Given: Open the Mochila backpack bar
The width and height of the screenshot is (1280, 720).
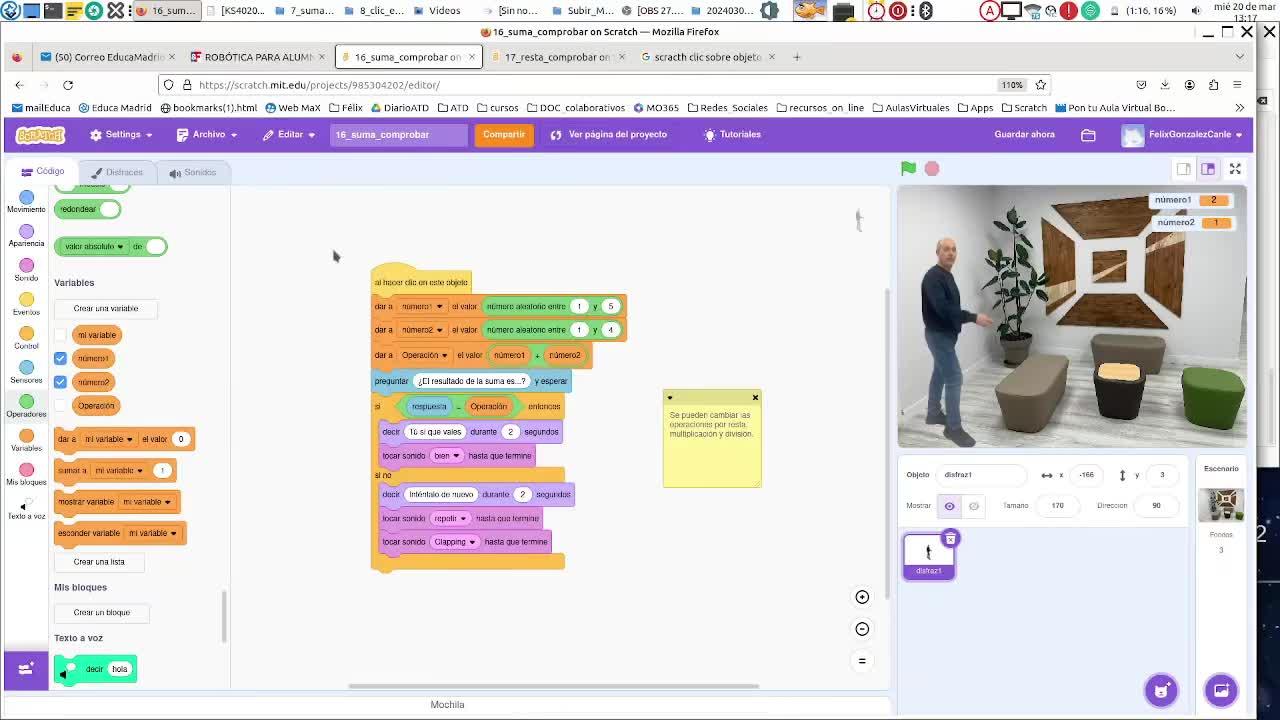Looking at the screenshot, I should coord(447,705).
